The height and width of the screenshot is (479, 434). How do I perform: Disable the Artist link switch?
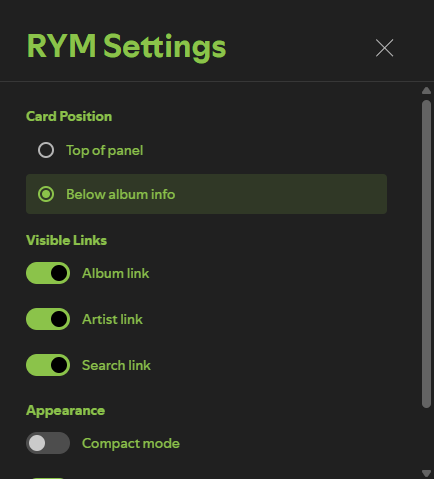click(x=48, y=319)
